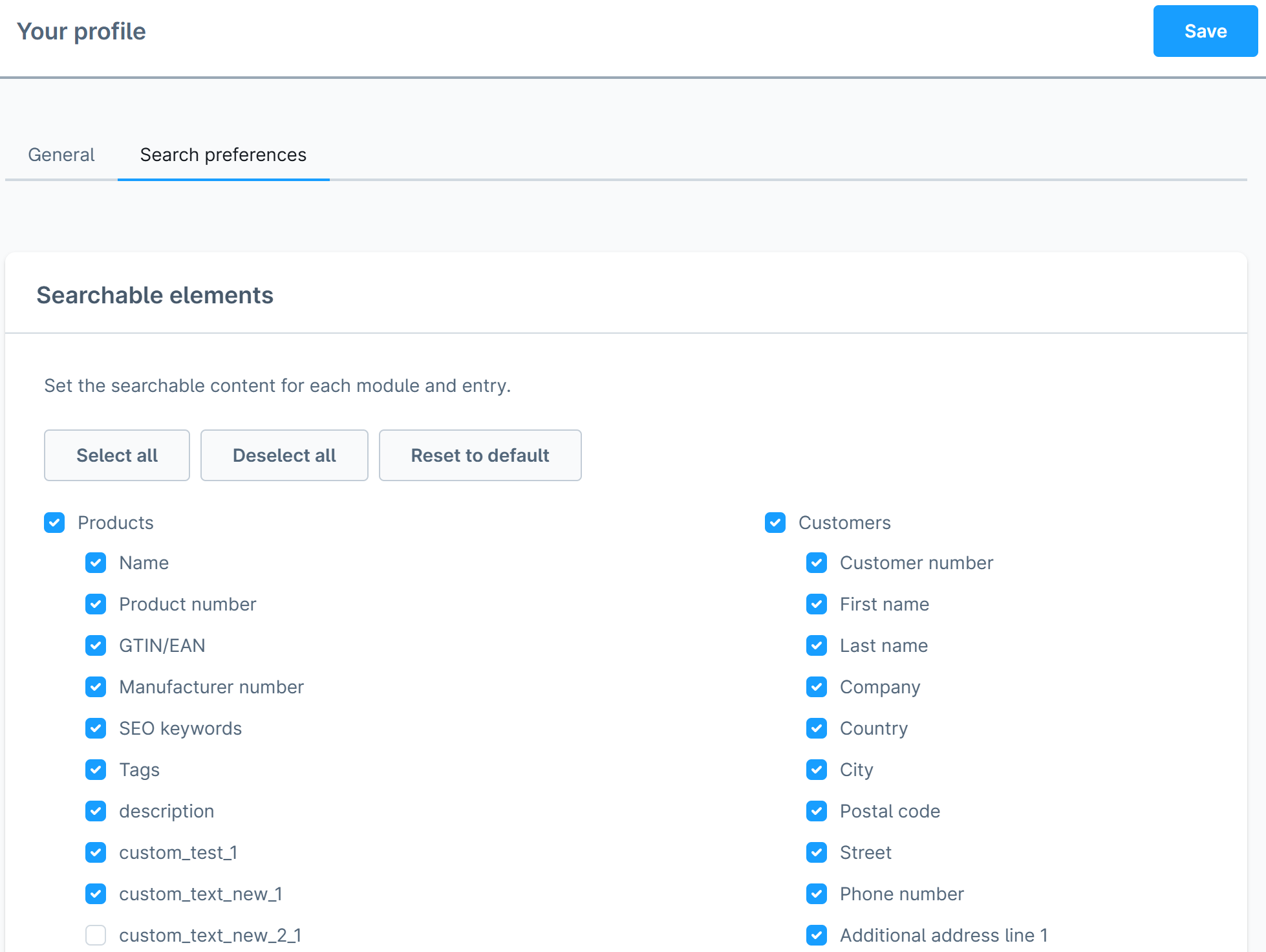Uncheck the SEO keywords searchable option
This screenshot has width=1266, height=952.
[x=95, y=728]
